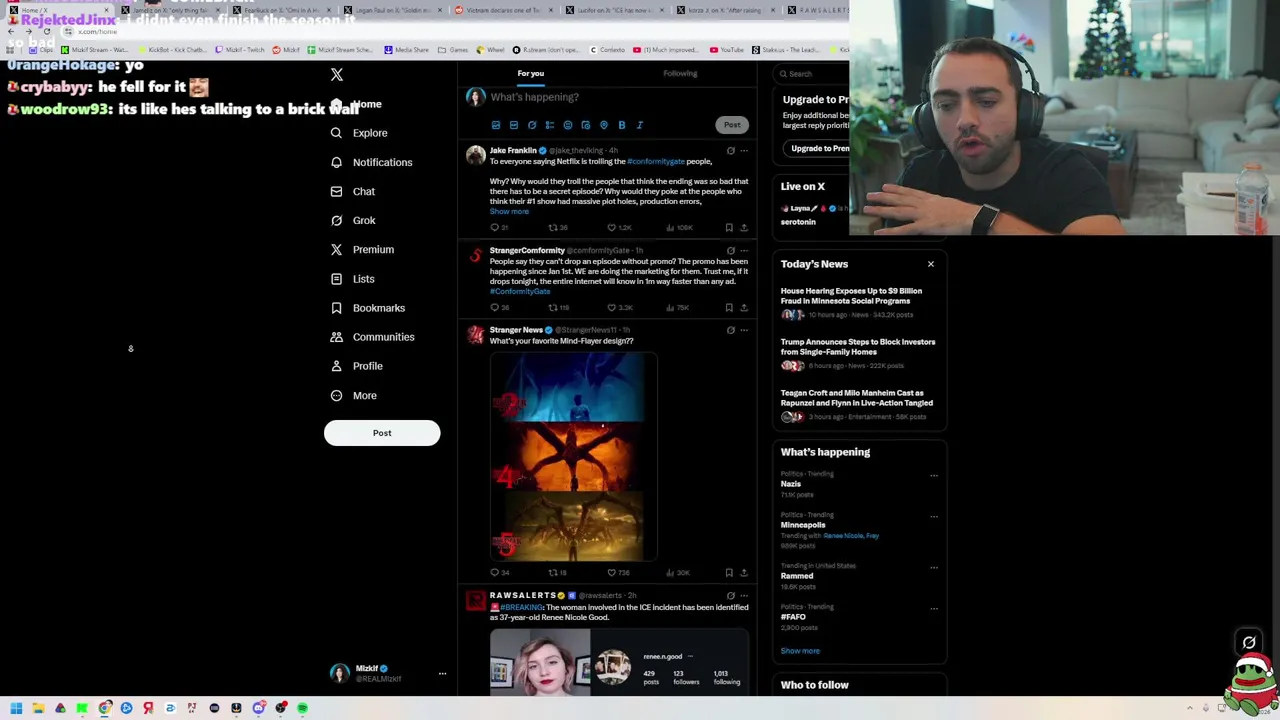Toggle bold text in composer
Screen dimensions: 1280x720
(622, 125)
